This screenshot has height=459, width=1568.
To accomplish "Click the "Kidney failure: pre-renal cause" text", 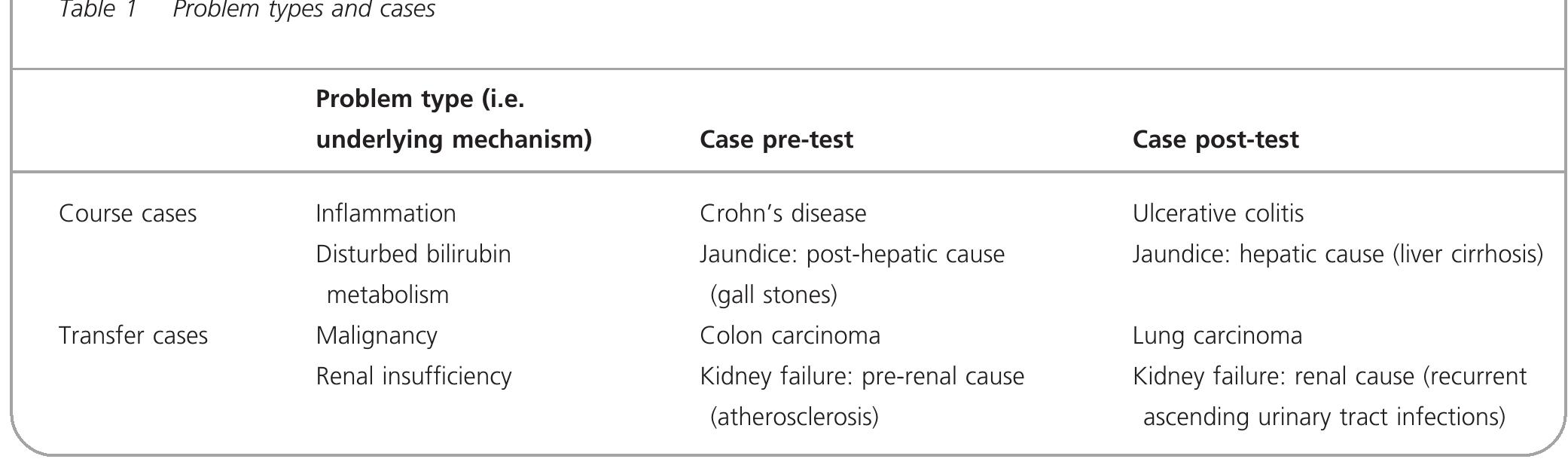I will [x=862, y=376].
